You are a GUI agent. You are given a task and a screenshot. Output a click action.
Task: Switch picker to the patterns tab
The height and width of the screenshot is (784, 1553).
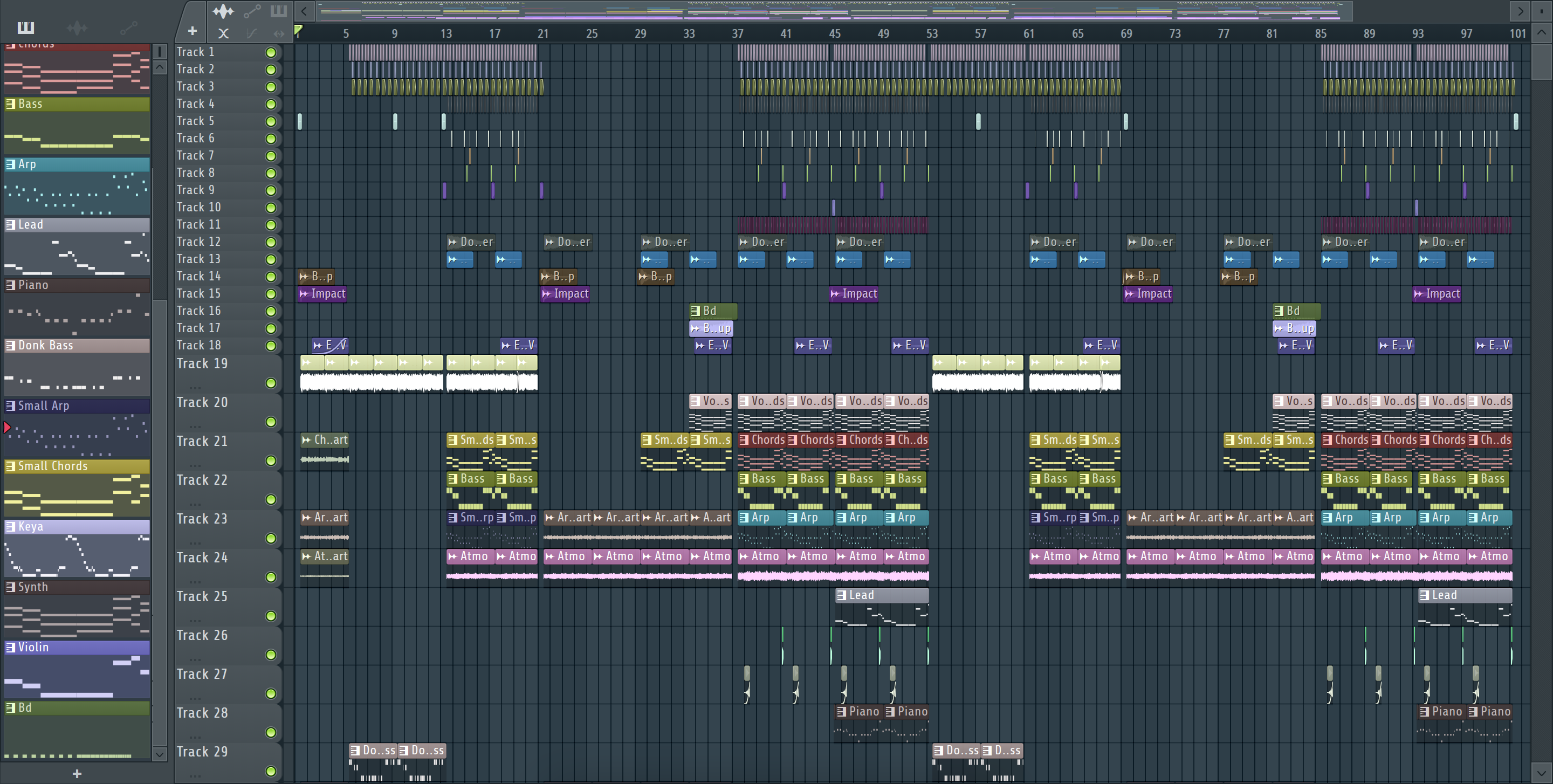26,27
